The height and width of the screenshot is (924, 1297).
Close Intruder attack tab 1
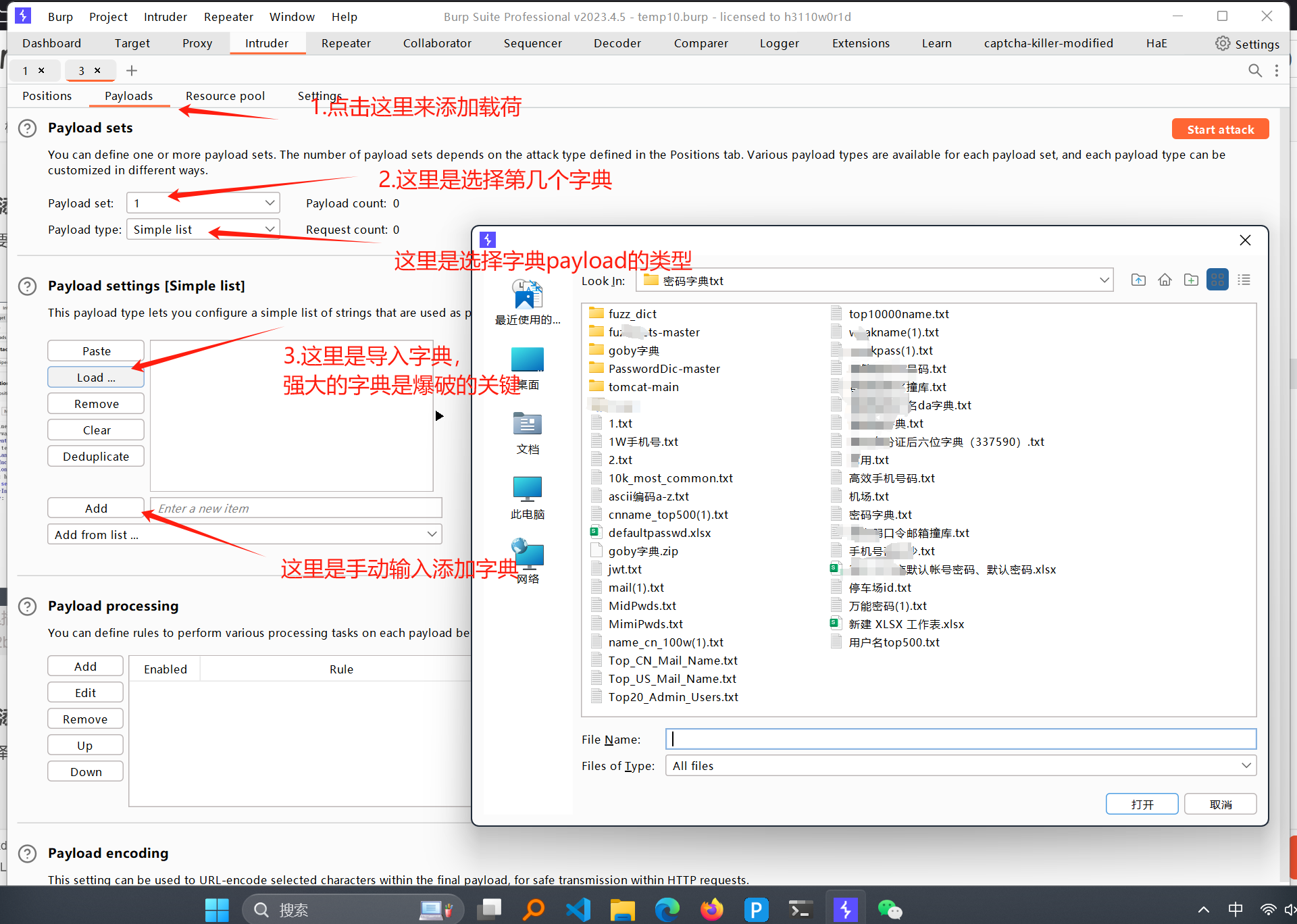point(41,70)
